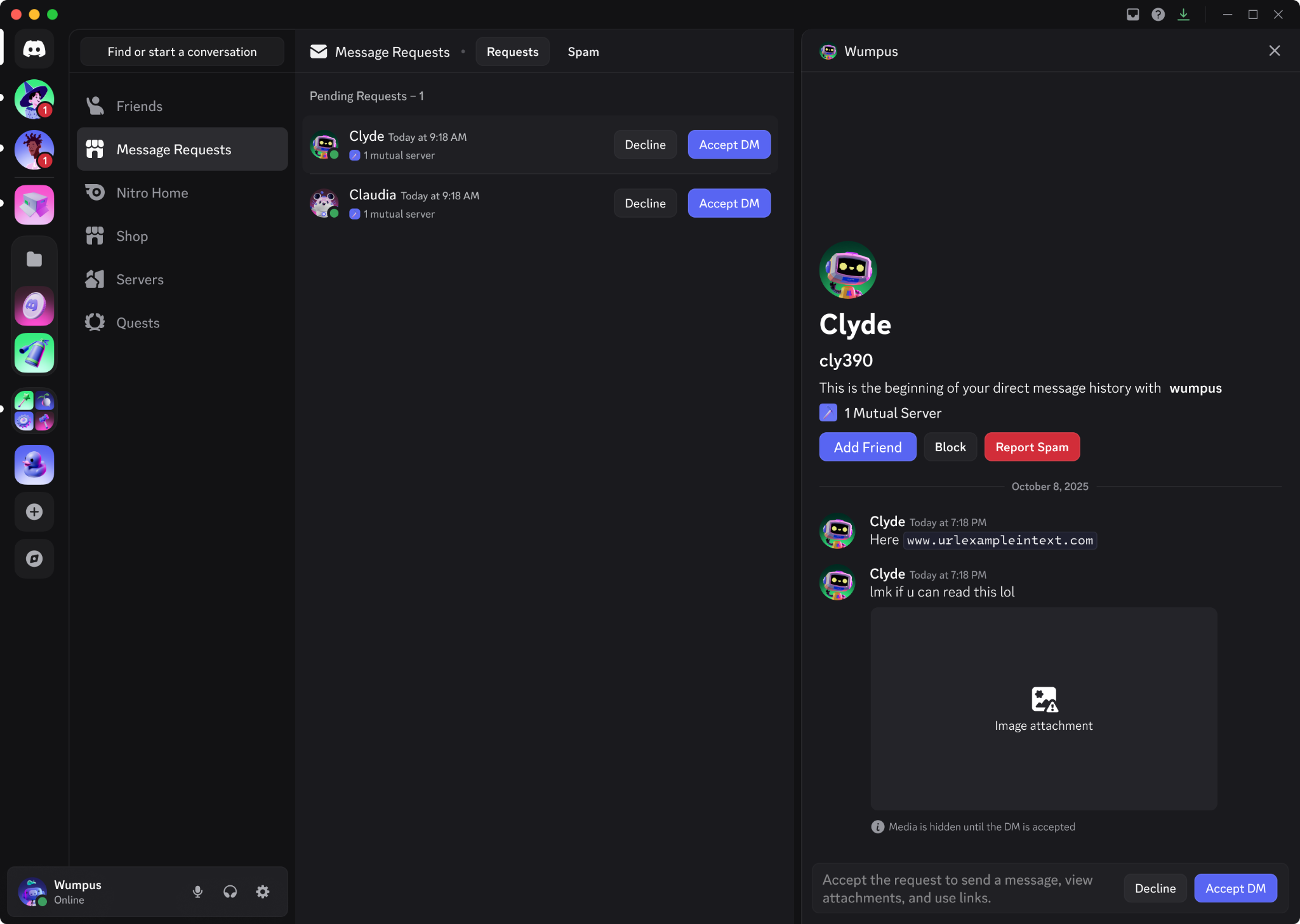Mute the microphone
Screen dimensions: 1300x924
click(198, 892)
